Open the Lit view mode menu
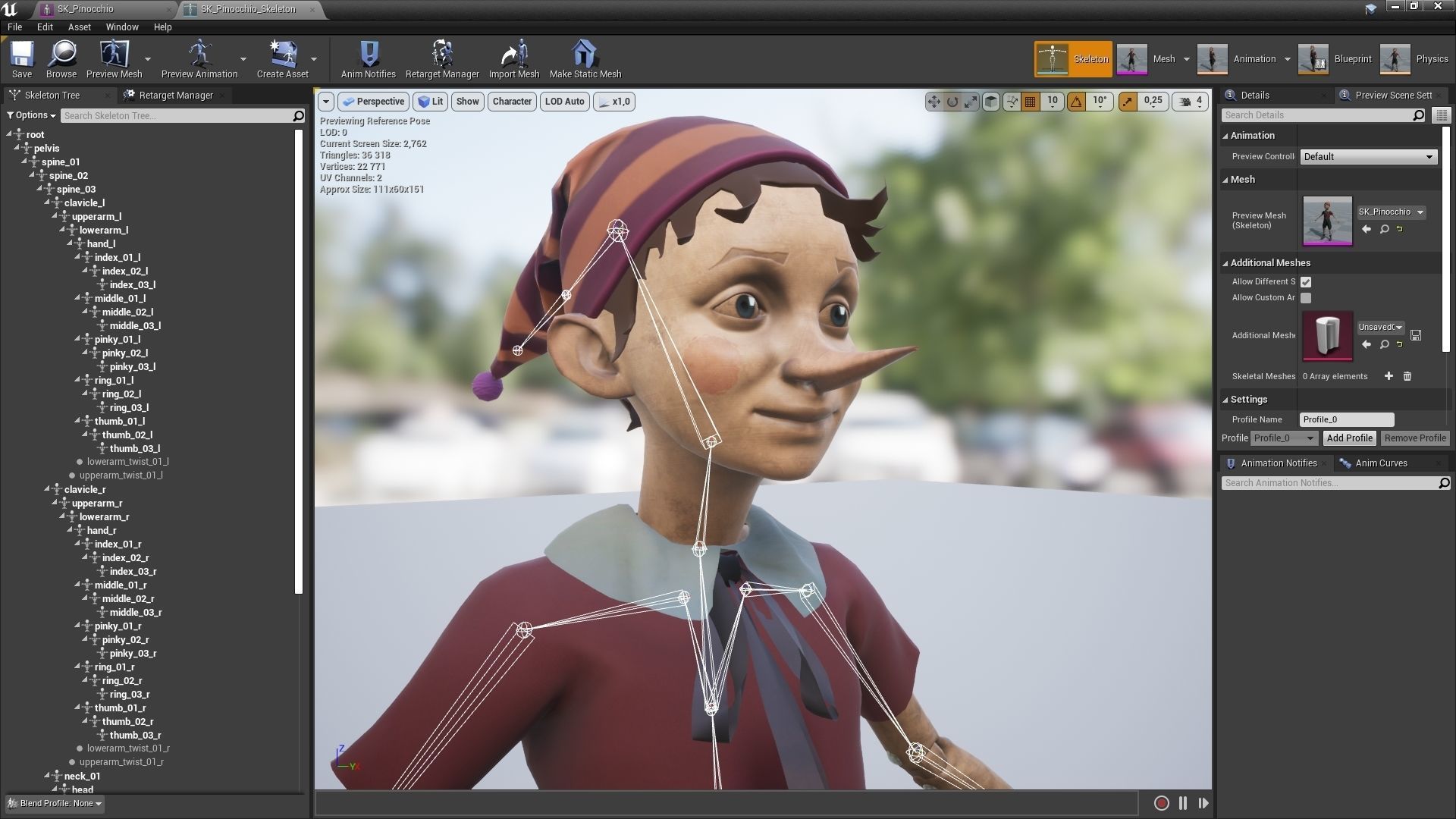The width and height of the screenshot is (1456, 819). (x=431, y=102)
